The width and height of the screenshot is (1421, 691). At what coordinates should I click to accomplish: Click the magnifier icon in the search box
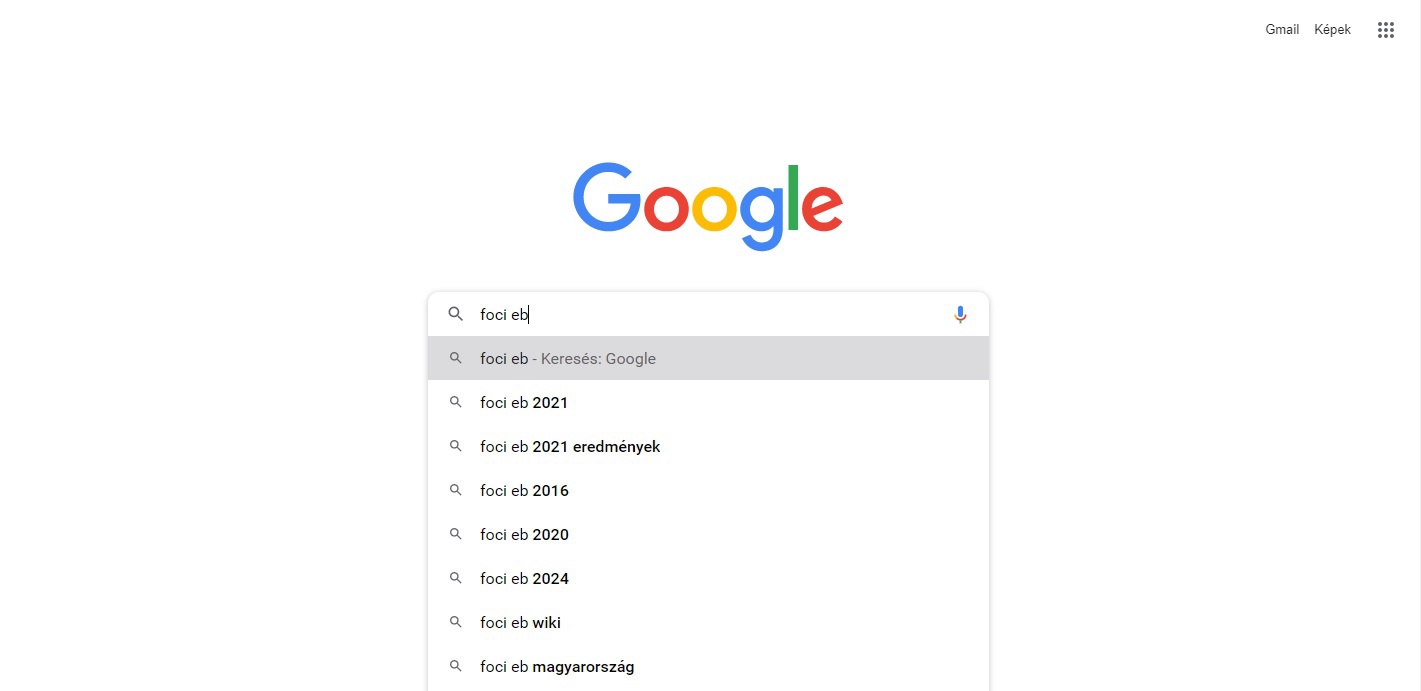click(x=456, y=314)
